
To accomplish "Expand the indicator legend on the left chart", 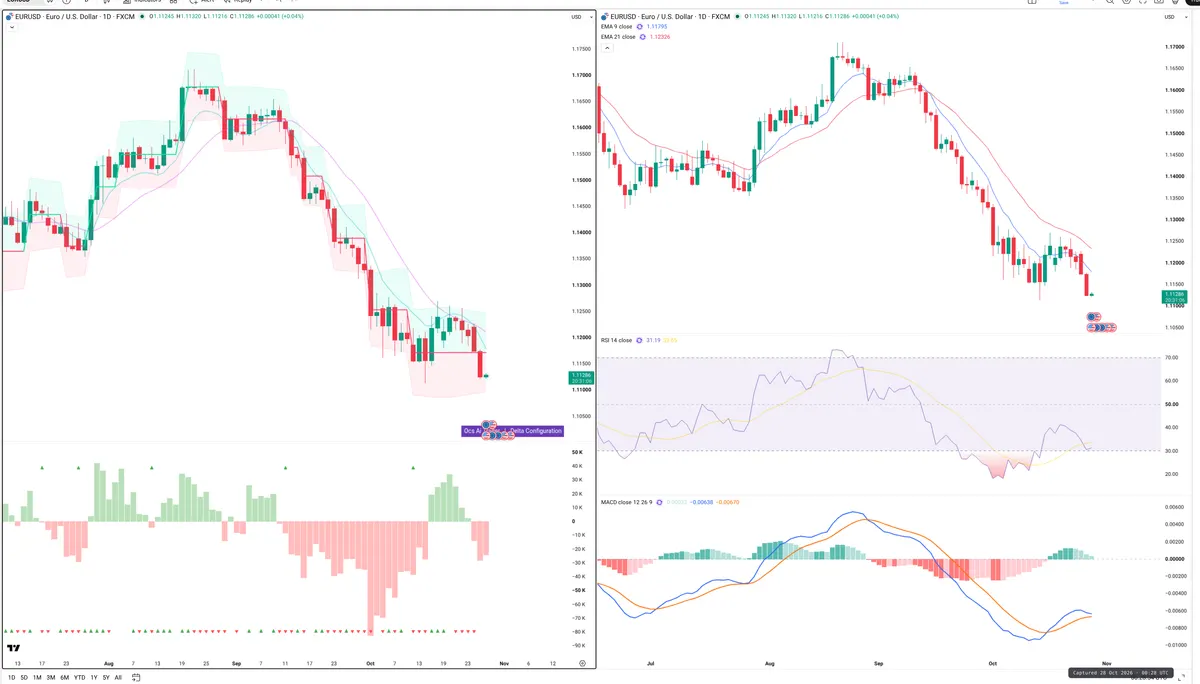I will 10,27.
